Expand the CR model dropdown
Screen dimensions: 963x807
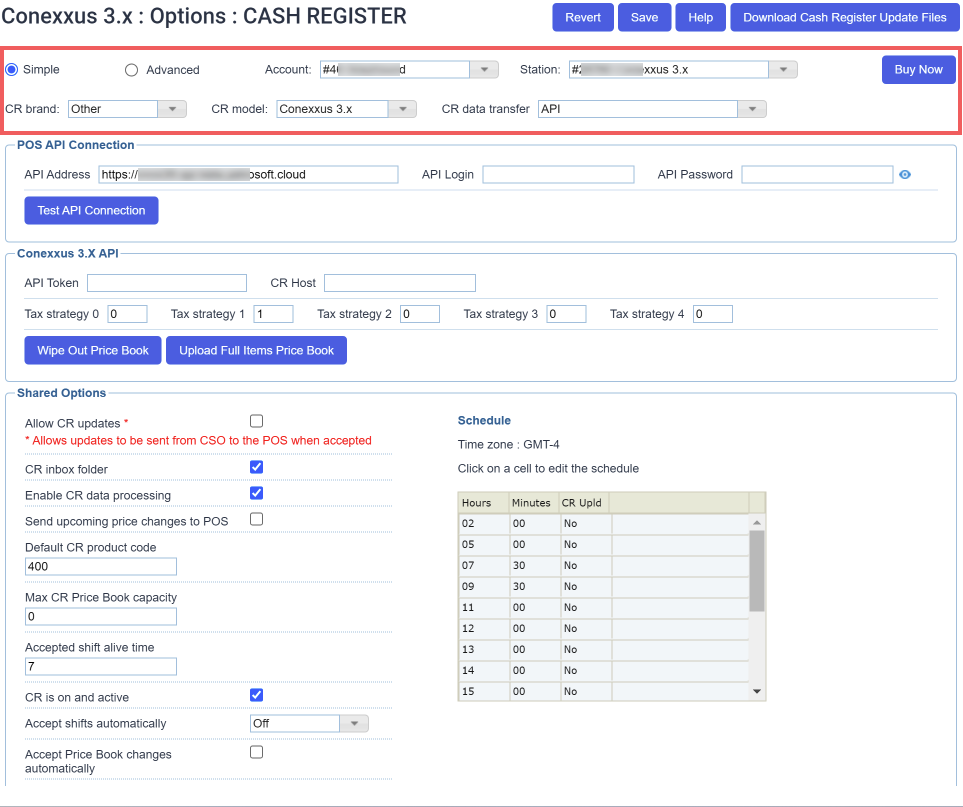pos(403,109)
